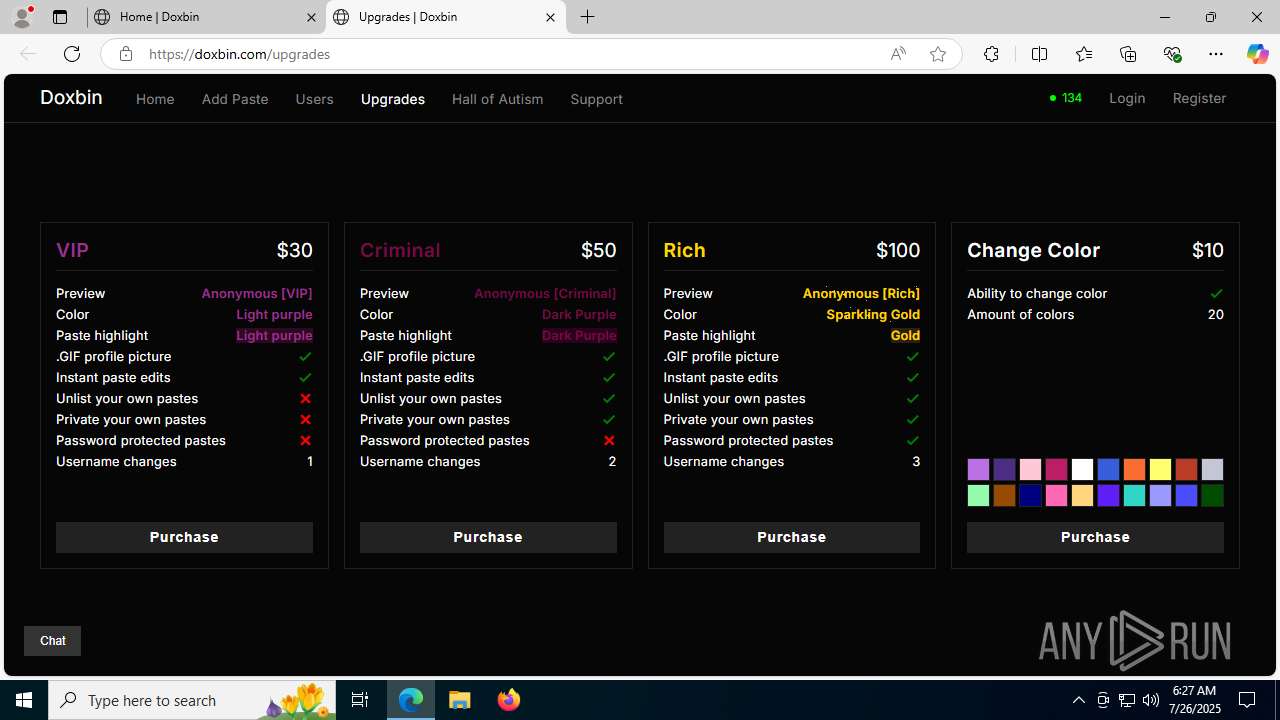Image resolution: width=1280 pixels, height=720 pixels.
Task: Click Purchase under the VIP plan
Action: pos(184,537)
